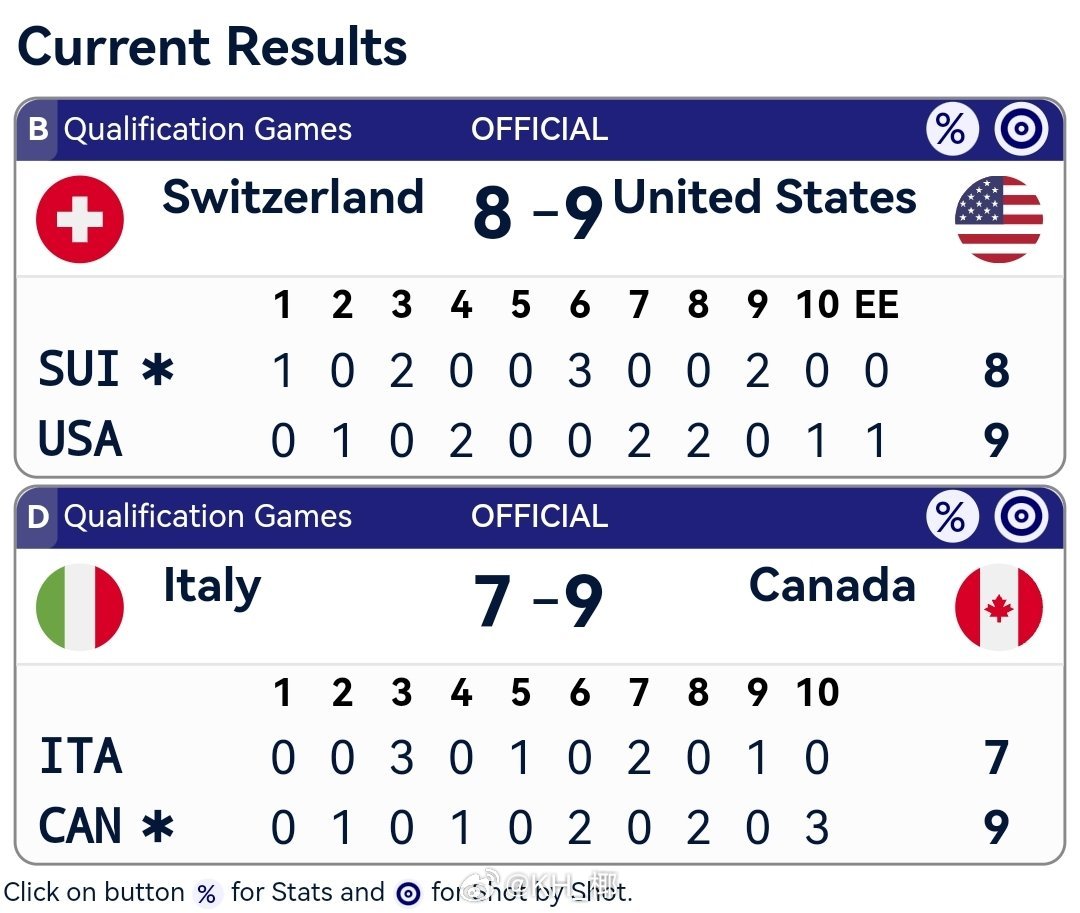Open stats percent button for Italy-Canada game
The width and height of the screenshot is (1080, 913).
tap(952, 516)
